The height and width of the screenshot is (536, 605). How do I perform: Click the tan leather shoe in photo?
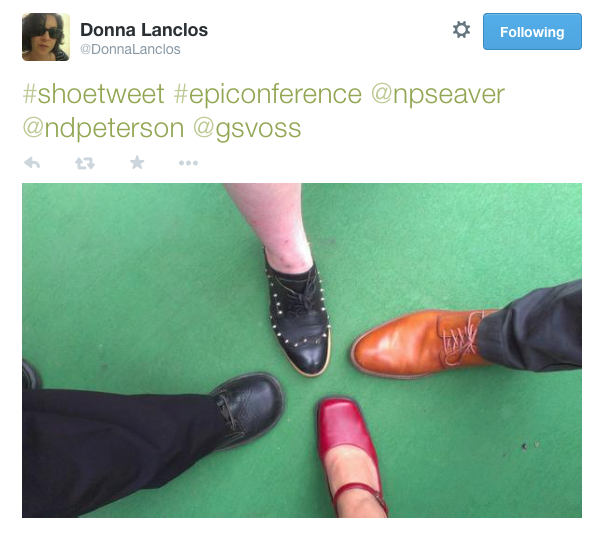419,344
